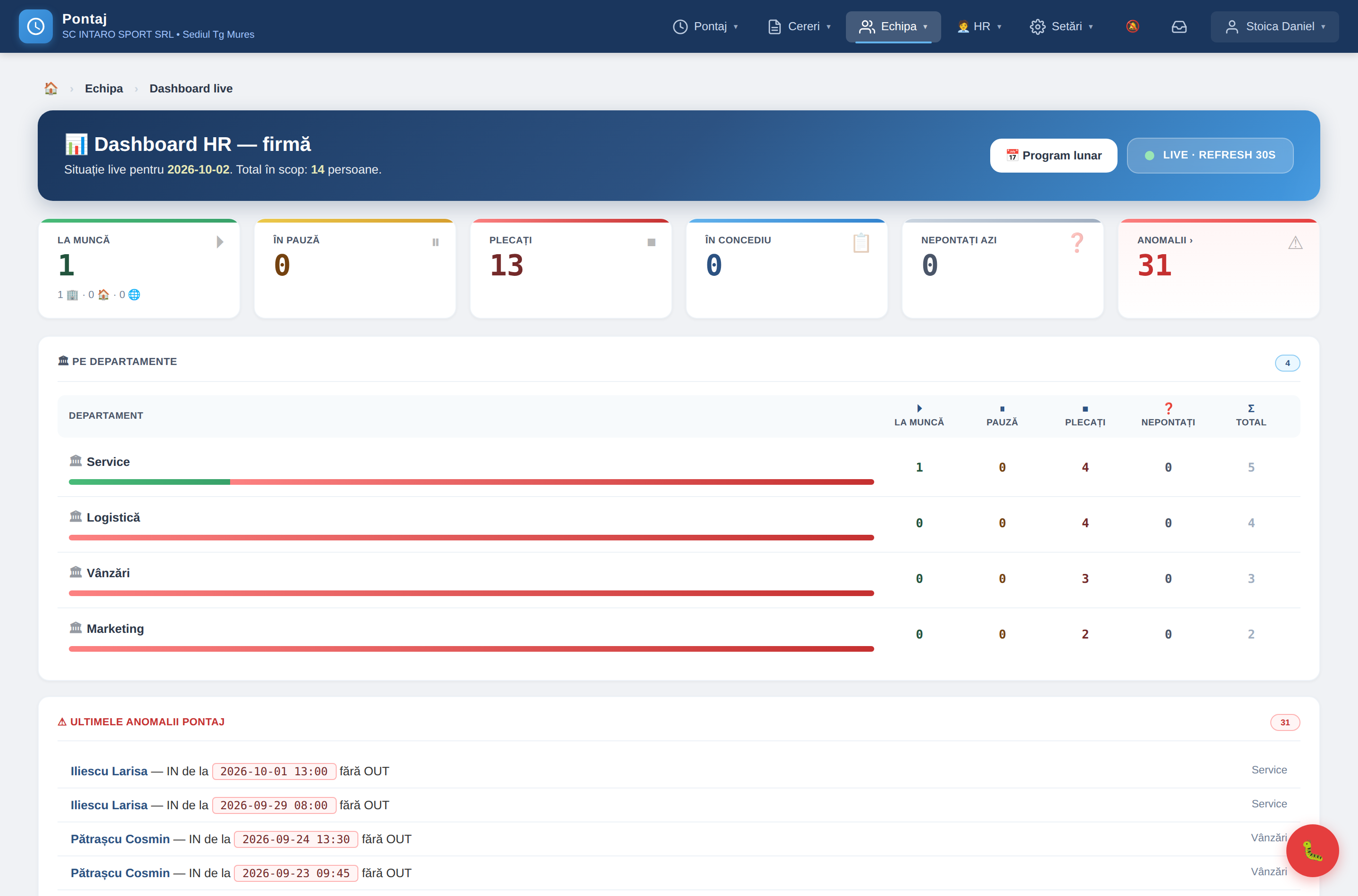
Task: Open the Setări dropdown menu
Action: [x=1061, y=27]
